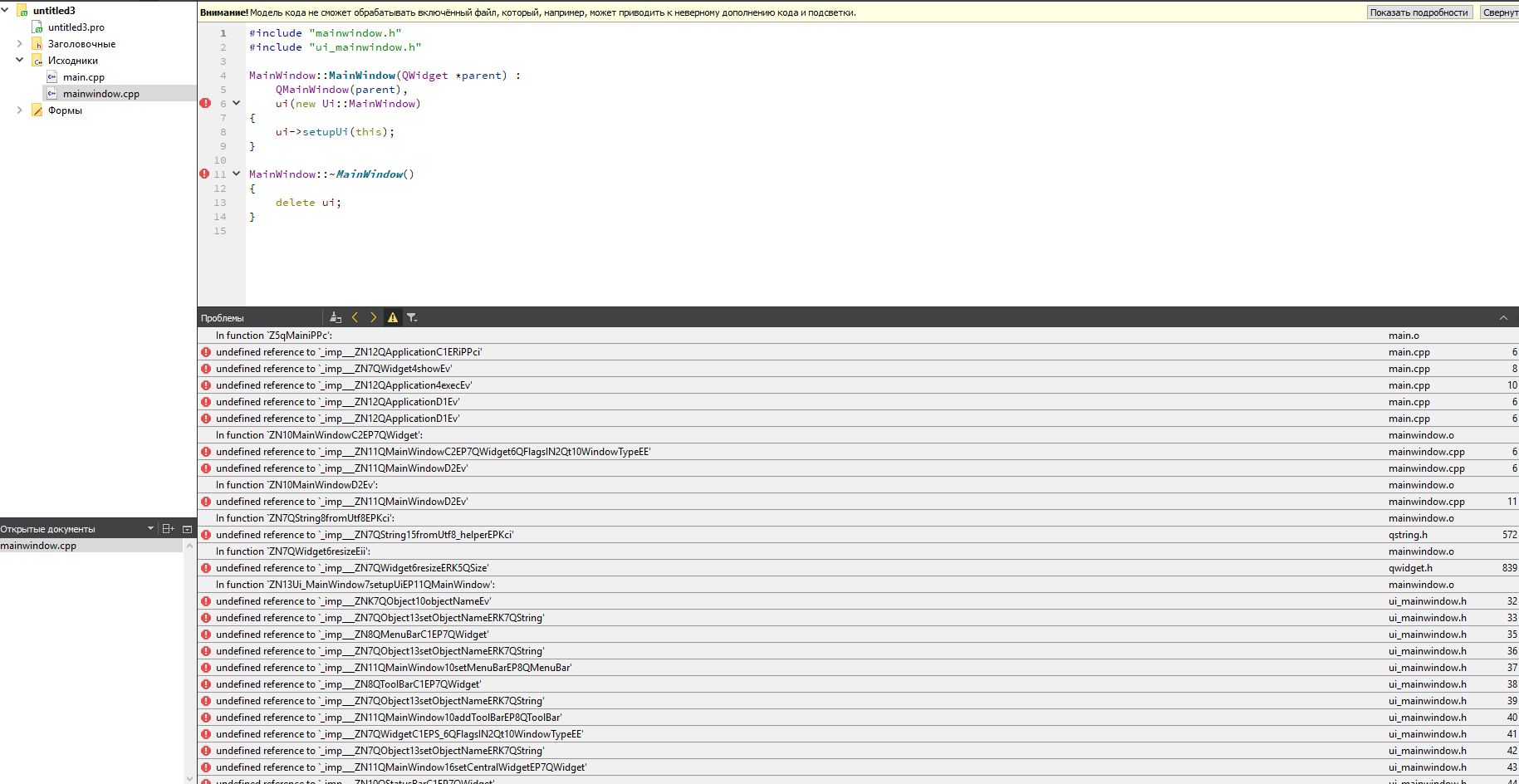Go to next issue arrow
Screen dimensions: 1519x784
coord(374,317)
